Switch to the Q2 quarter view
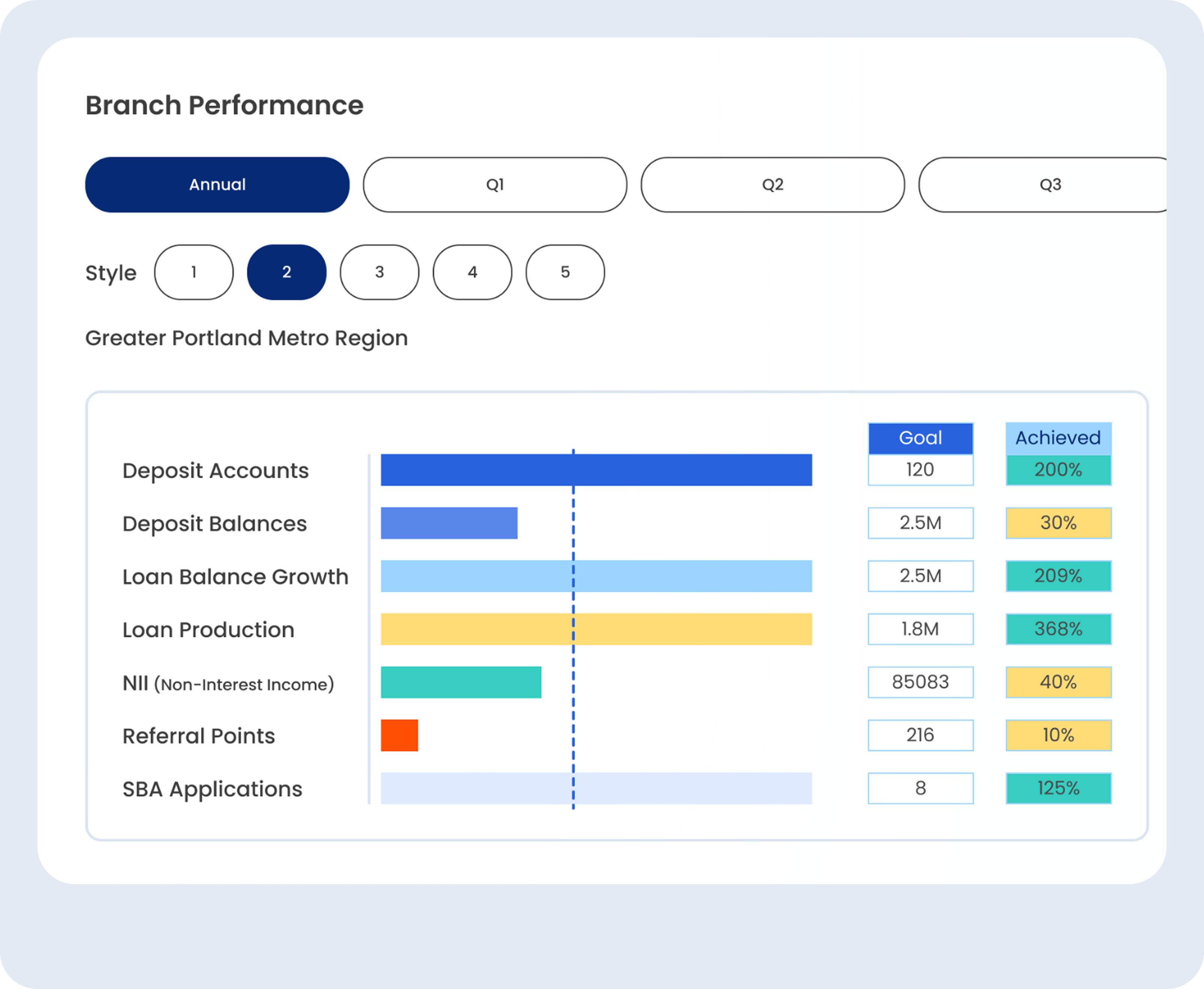This screenshot has height=989, width=1204. tap(772, 184)
